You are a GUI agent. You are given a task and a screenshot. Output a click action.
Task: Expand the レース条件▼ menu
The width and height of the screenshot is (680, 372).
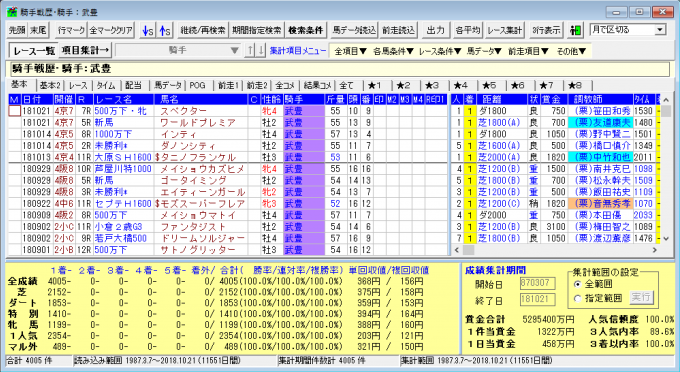pyautogui.click(x=440, y=51)
